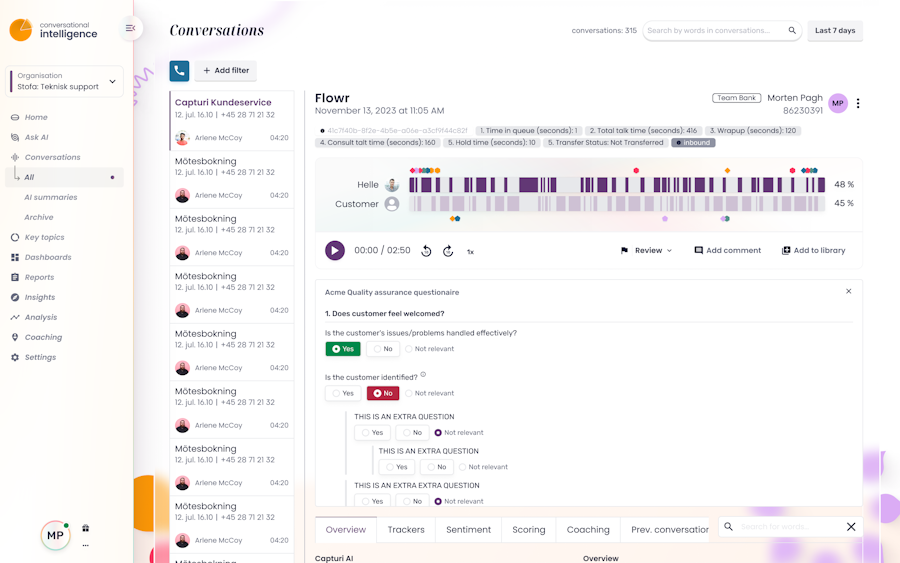Switch to the Prev. conversations tab
The height and width of the screenshot is (563, 900).
pyautogui.click(x=667, y=530)
